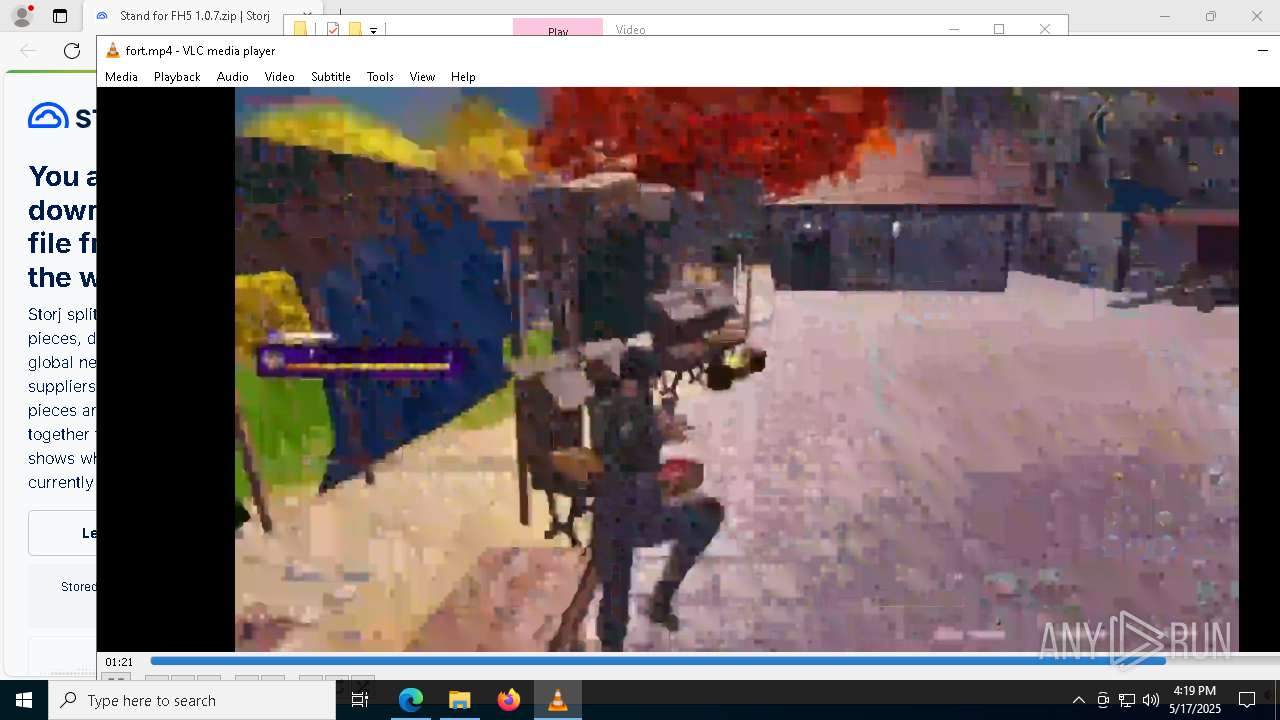The height and width of the screenshot is (720, 1280).
Task: Maximize the File Explorer window
Action: pyautogui.click(x=998, y=29)
